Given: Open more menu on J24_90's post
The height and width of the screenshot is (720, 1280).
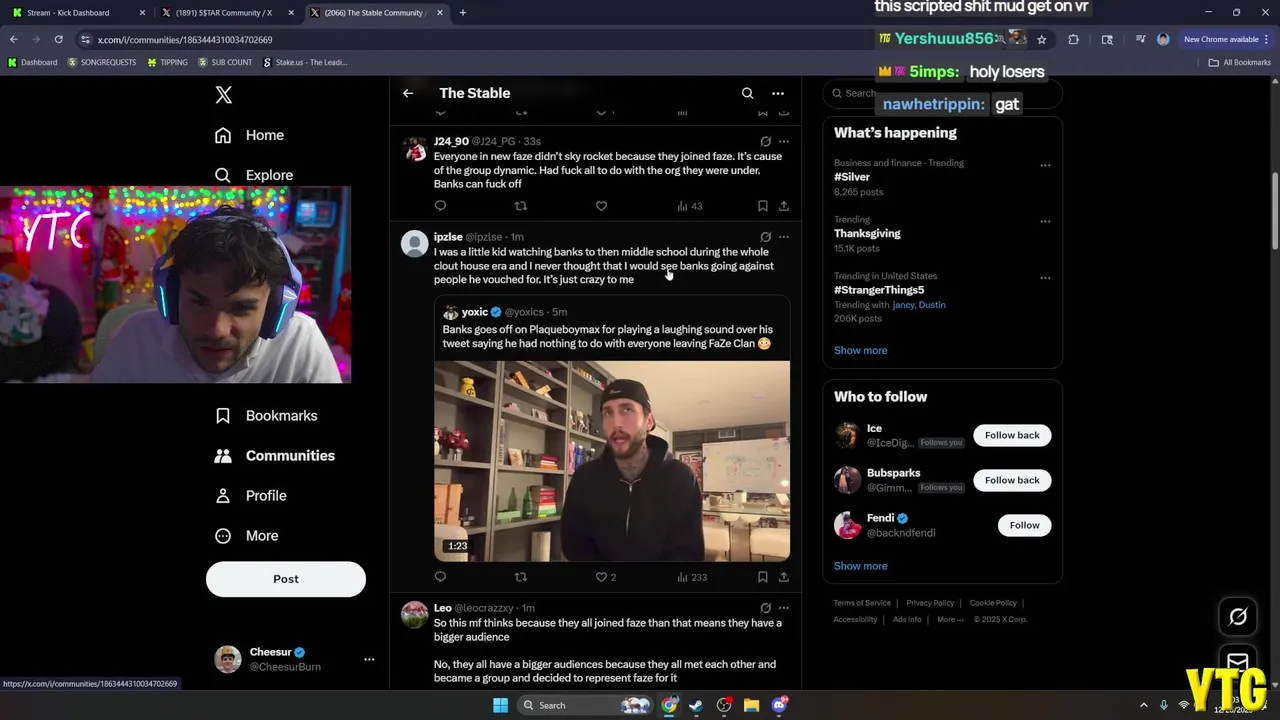Looking at the screenshot, I should [x=784, y=141].
